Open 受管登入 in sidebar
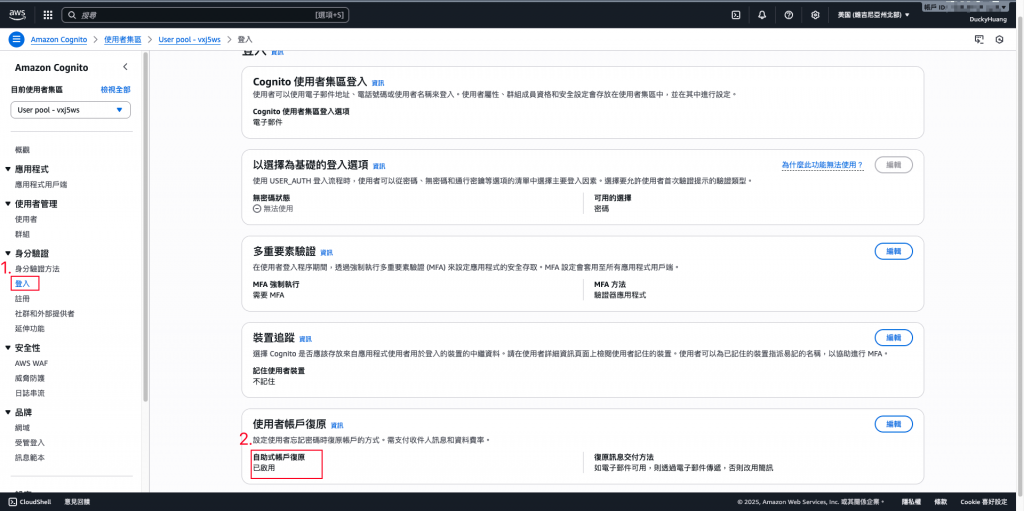 [29, 442]
